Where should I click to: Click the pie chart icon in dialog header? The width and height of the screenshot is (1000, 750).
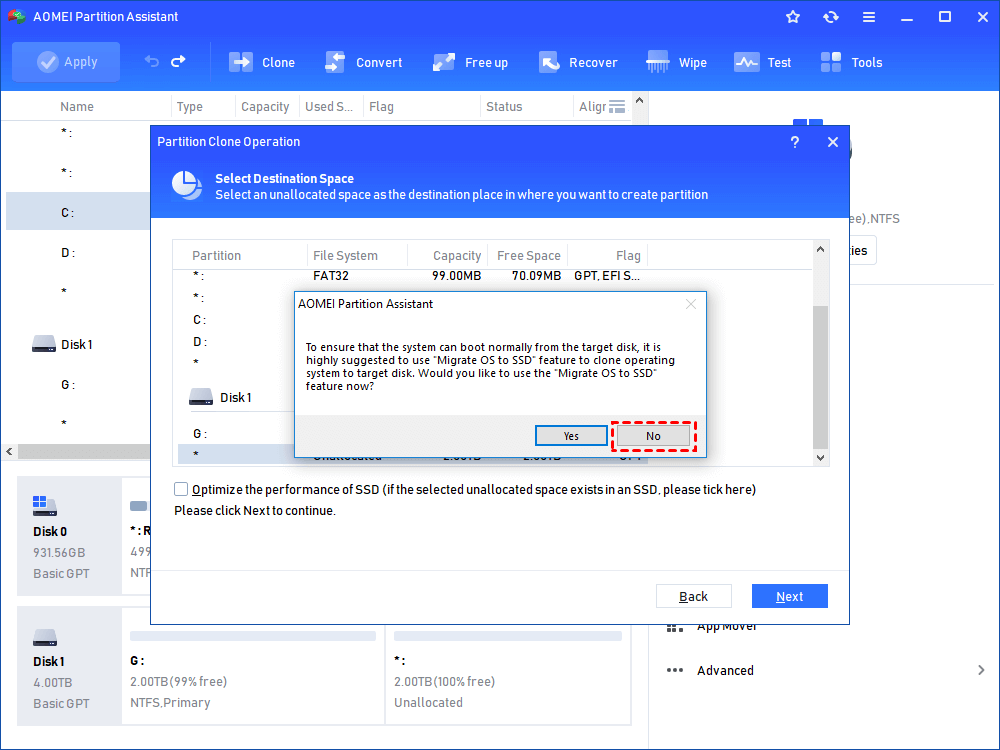click(187, 186)
